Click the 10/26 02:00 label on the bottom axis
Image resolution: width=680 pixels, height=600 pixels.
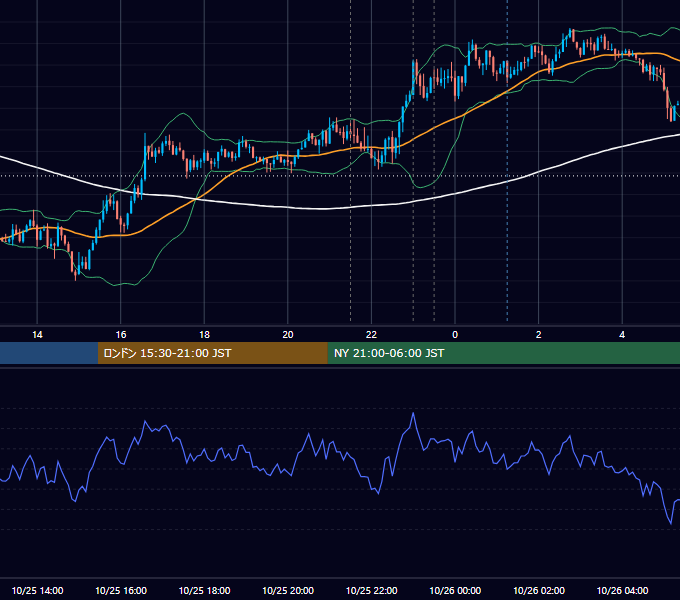(539, 590)
